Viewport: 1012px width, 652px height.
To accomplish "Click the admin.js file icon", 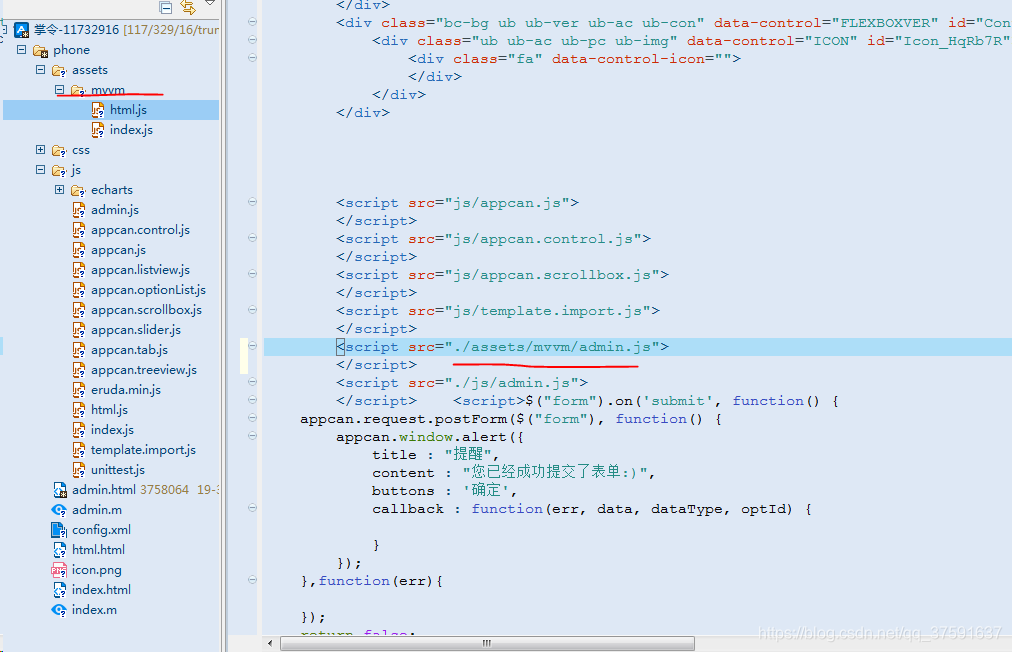I will click(x=79, y=210).
